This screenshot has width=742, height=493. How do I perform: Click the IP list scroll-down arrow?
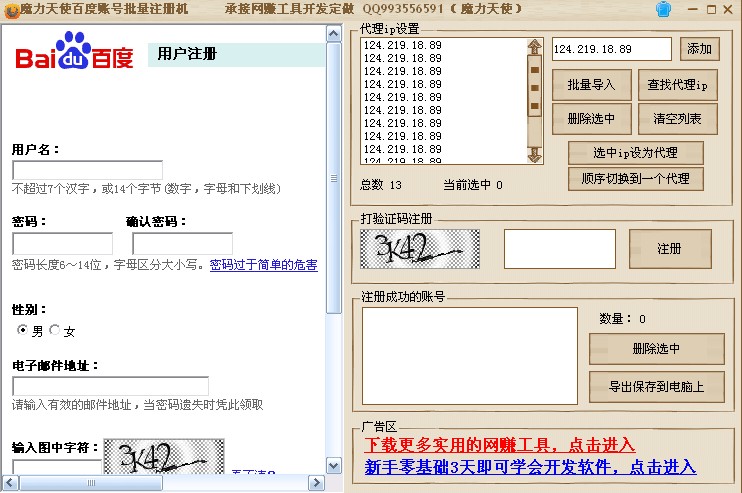(535, 155)
